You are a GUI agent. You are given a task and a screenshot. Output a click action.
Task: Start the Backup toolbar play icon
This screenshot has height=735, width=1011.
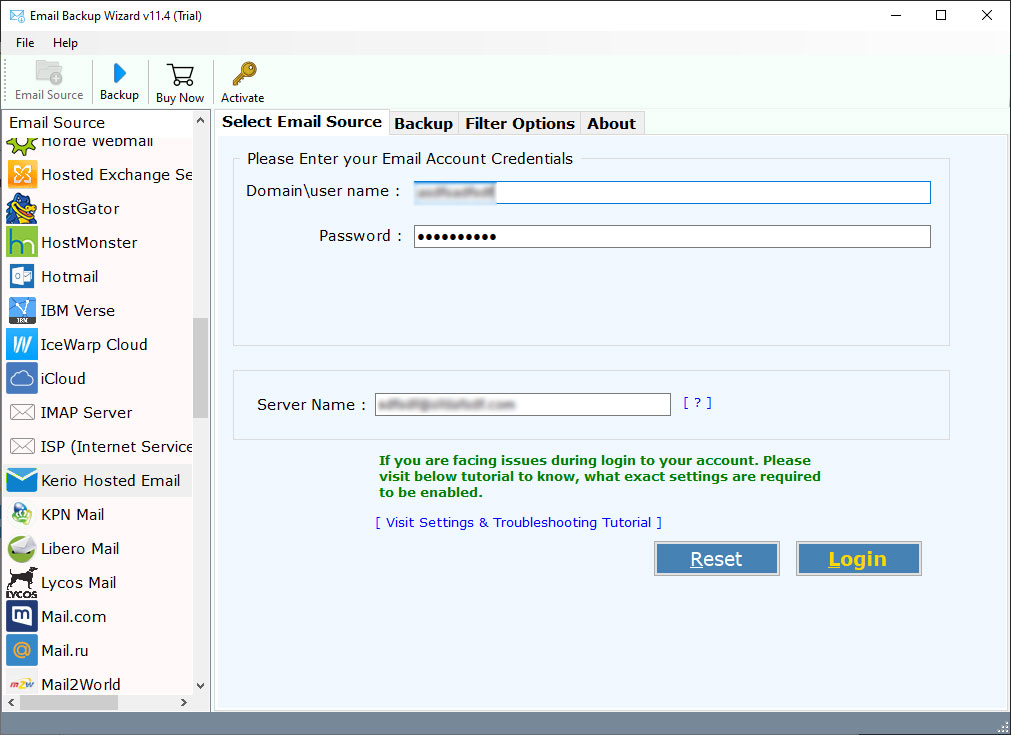point(119,73)
